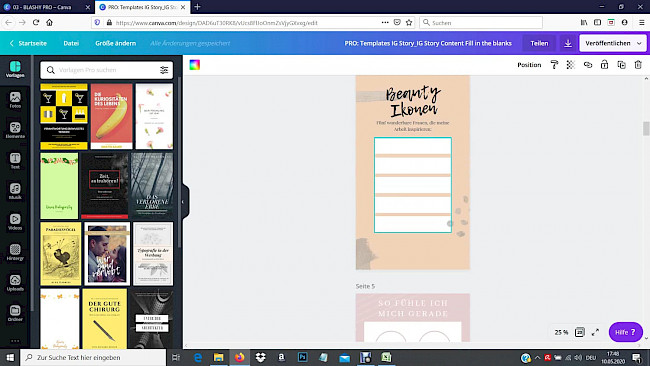Screen dimensions: 650x366
Task: Select the yellow Paradiesvögel template
Action: 61,254
